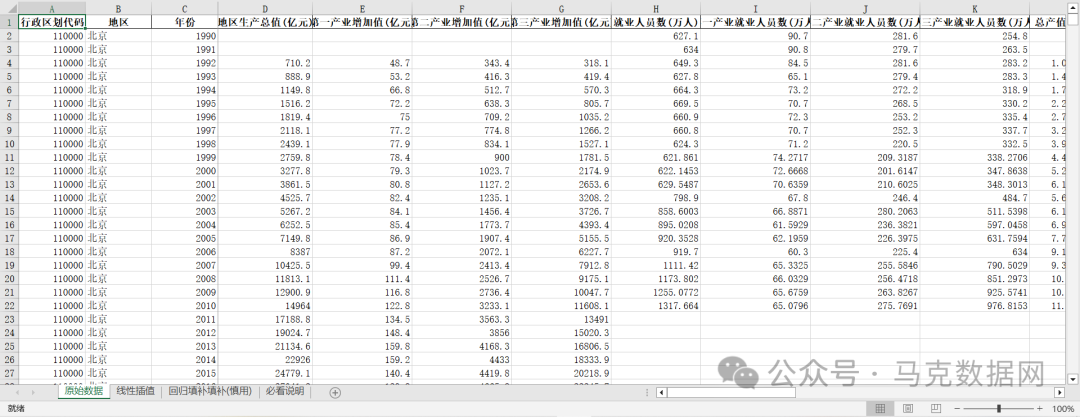Select column K header
This screenshot has height=417, width=1080.
pyautogui.click(x=975, y=8)
